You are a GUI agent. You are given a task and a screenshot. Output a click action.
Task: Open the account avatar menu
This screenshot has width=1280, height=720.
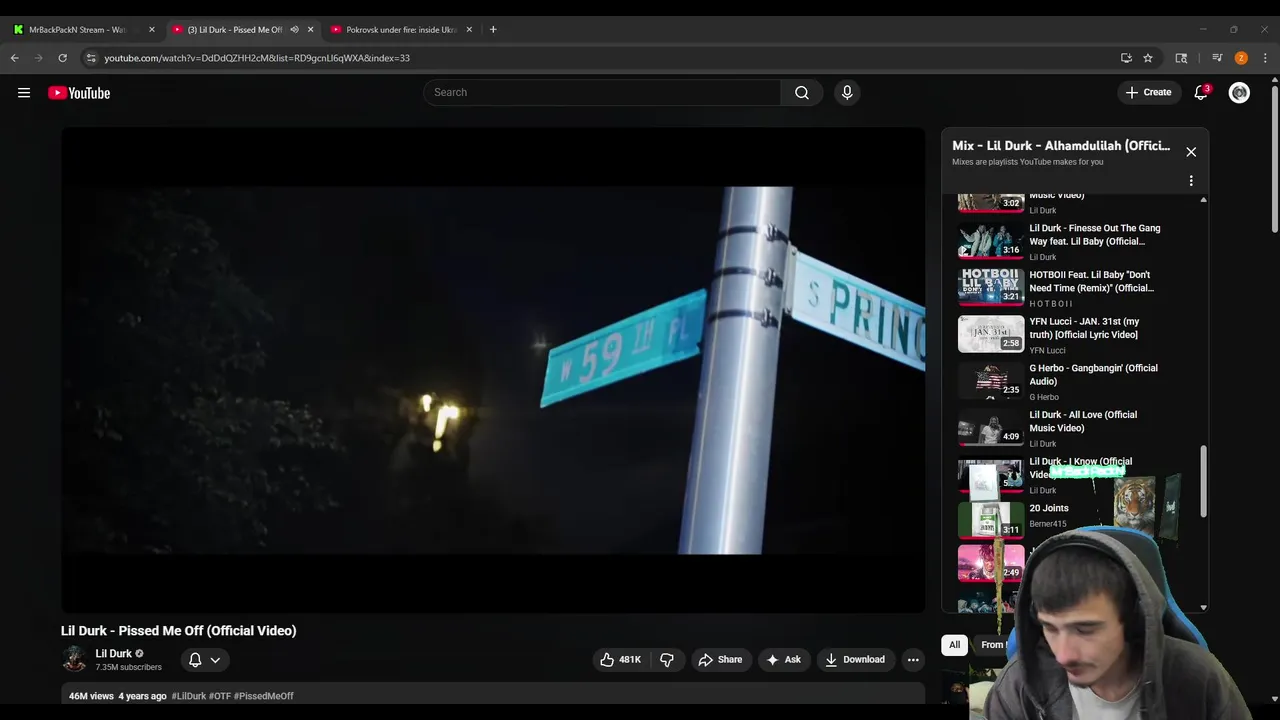[x=1239, y=93]
